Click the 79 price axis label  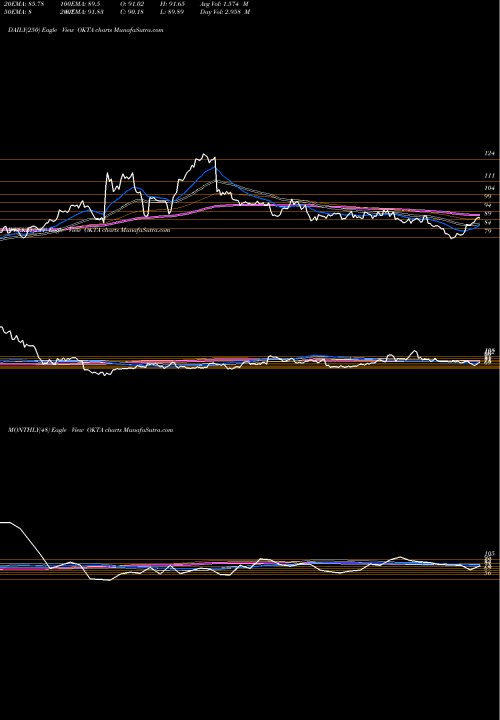point(489,231)
